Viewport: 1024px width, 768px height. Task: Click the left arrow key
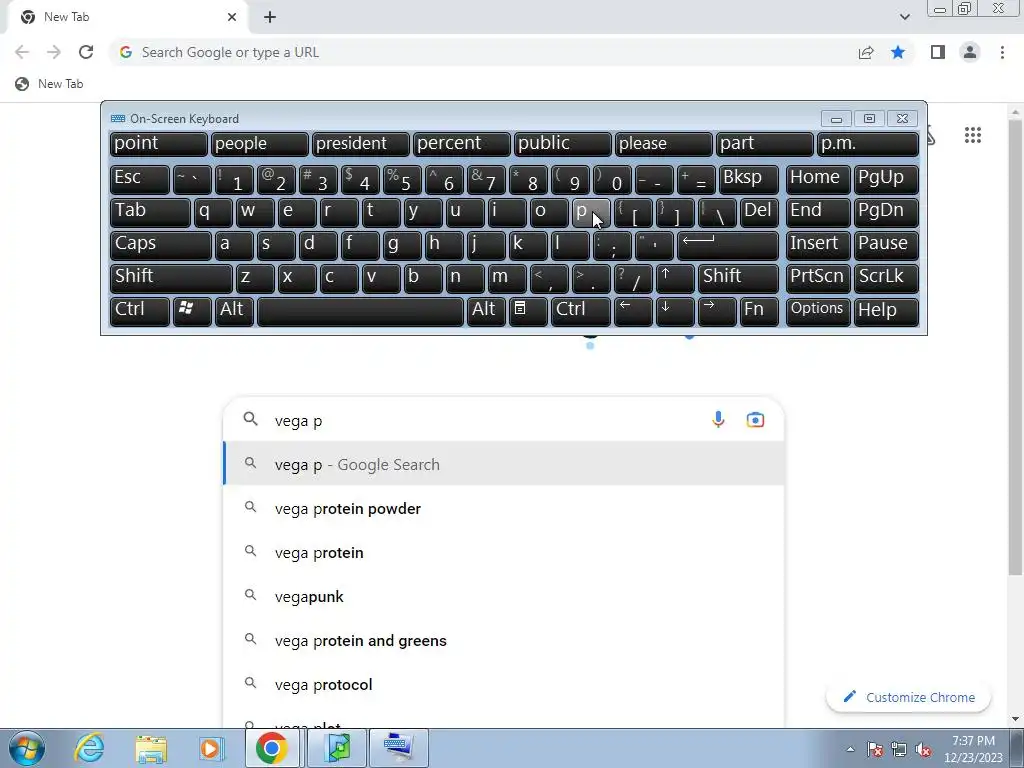pyautogui.click(x=633, y=311)
